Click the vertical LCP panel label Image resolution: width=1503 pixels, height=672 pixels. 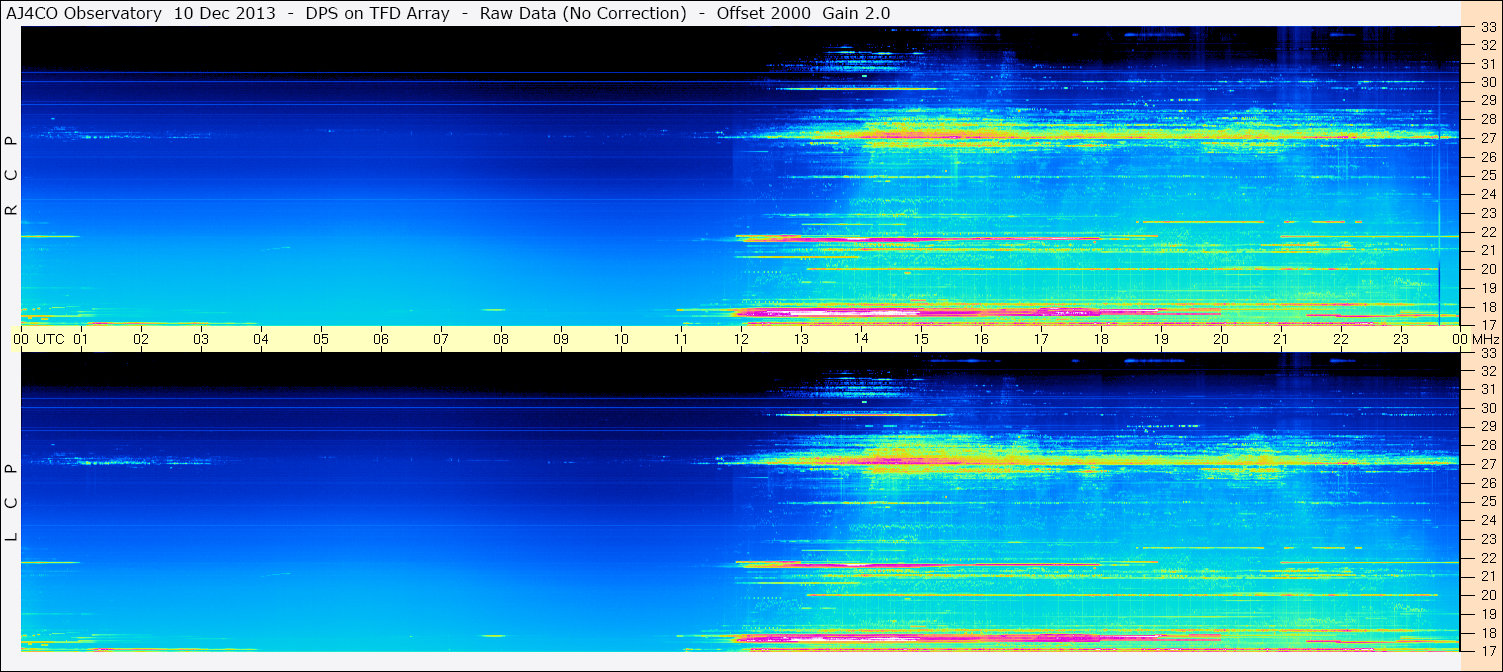point(11,502)
